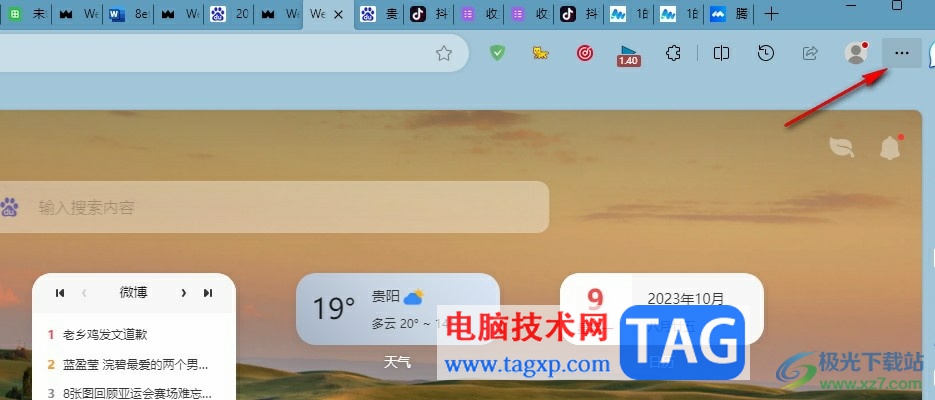The image size is (935, 400).
Task: Open the 2023年10月 calendar card
Action: pyautogui.click(x=661, y=309)
